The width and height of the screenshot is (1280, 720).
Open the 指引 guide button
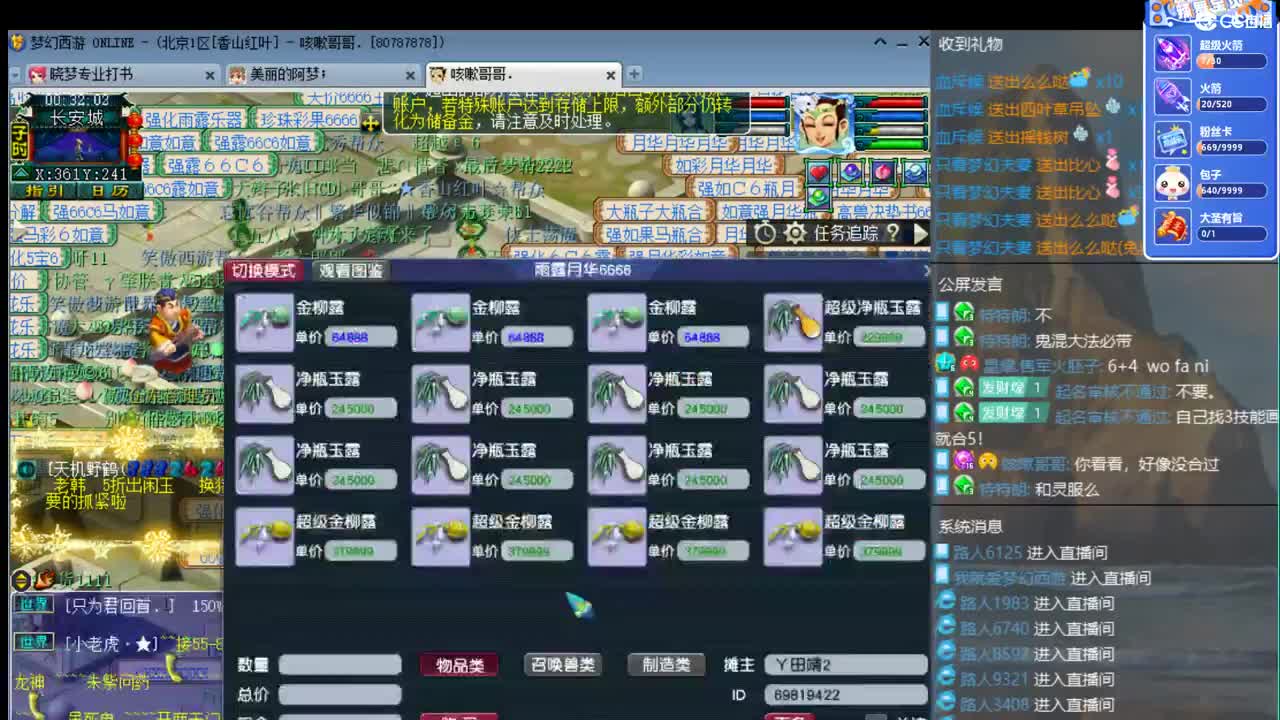(x=45, y=190)
